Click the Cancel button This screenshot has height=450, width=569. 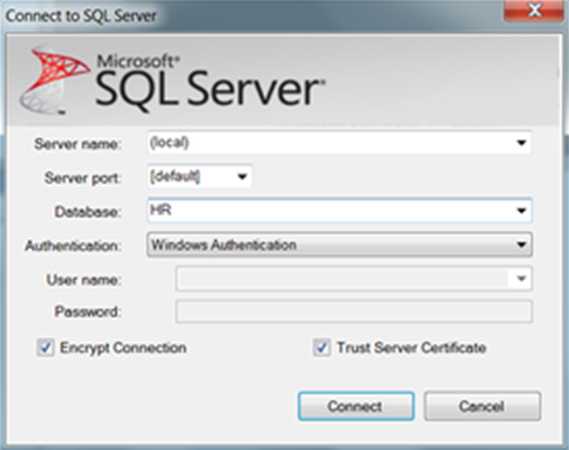[482, 406]
